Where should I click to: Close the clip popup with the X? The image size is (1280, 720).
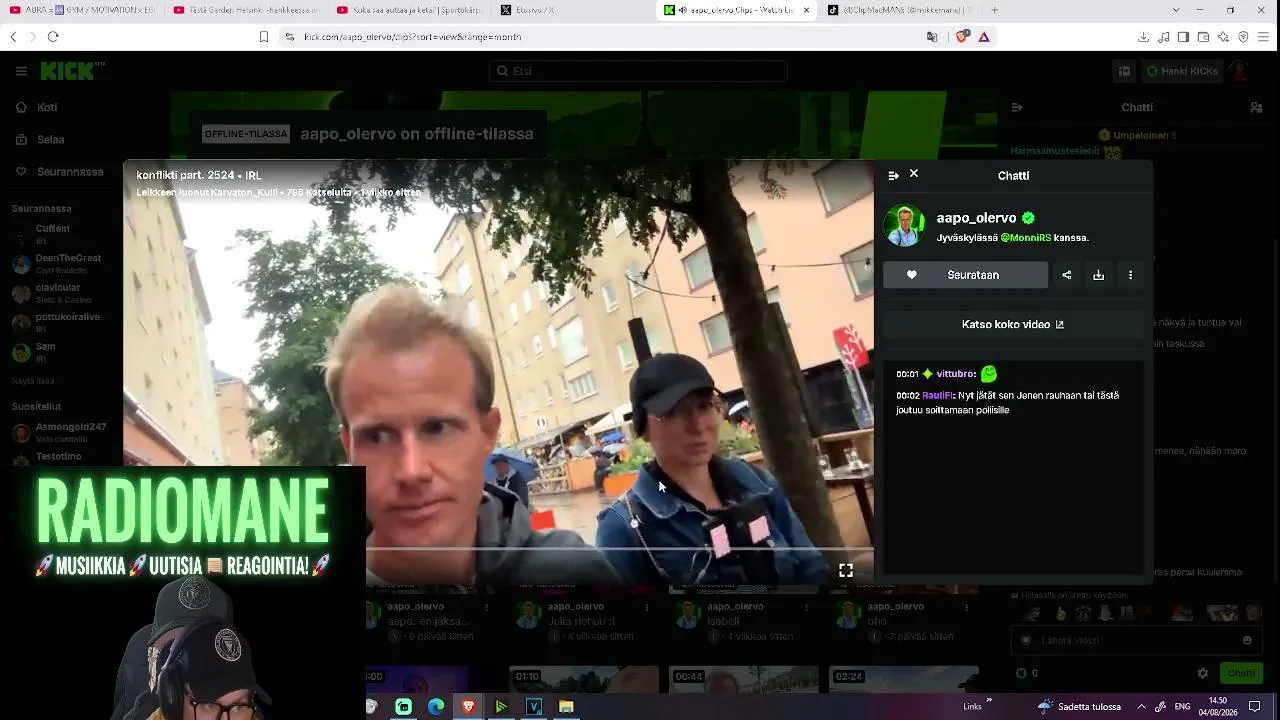tap(913, 174)
